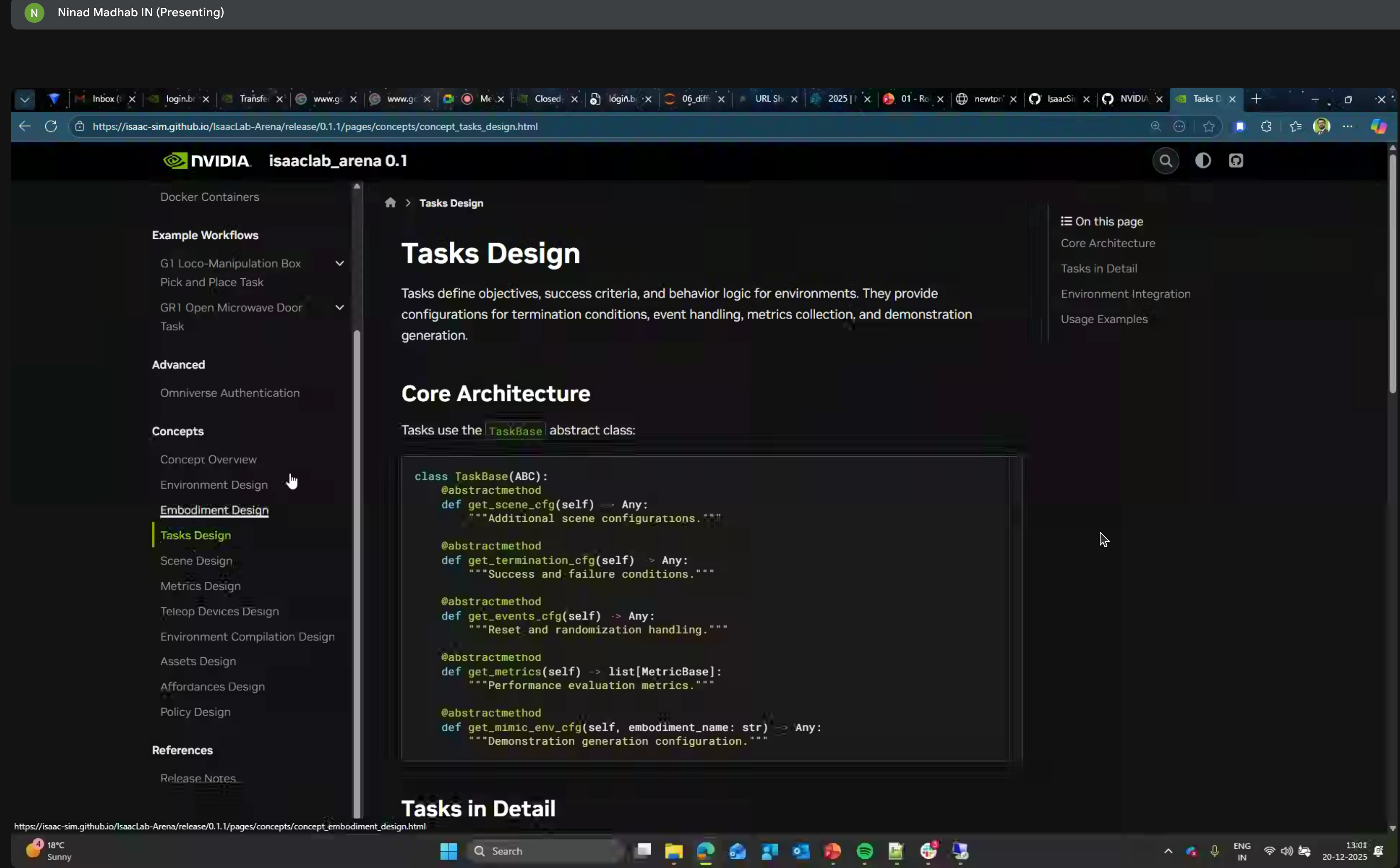1400x868 pixels.
Task: Click the NVIDIA logo in the header
Action: [x=206, y=161]
